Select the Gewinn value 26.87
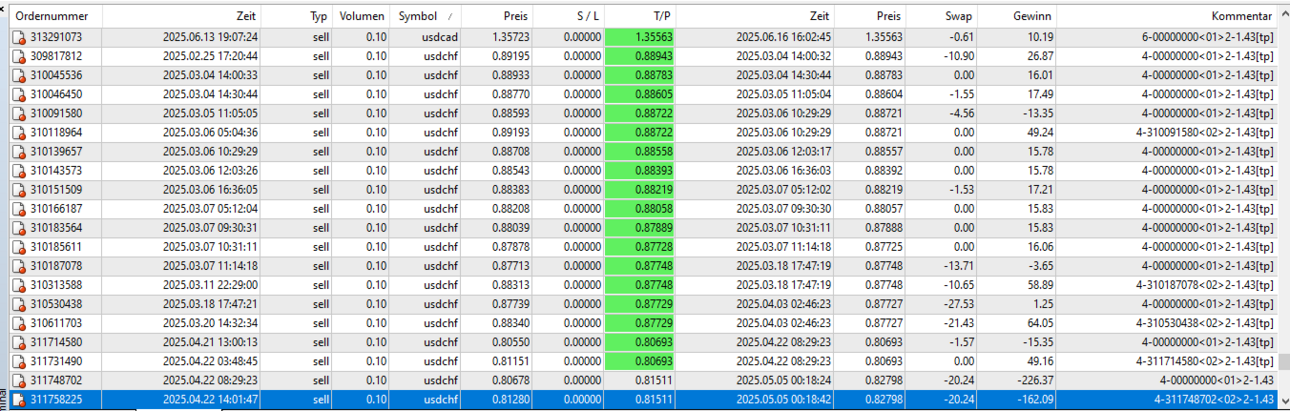1290x411 pixels. pos(1039,56)
